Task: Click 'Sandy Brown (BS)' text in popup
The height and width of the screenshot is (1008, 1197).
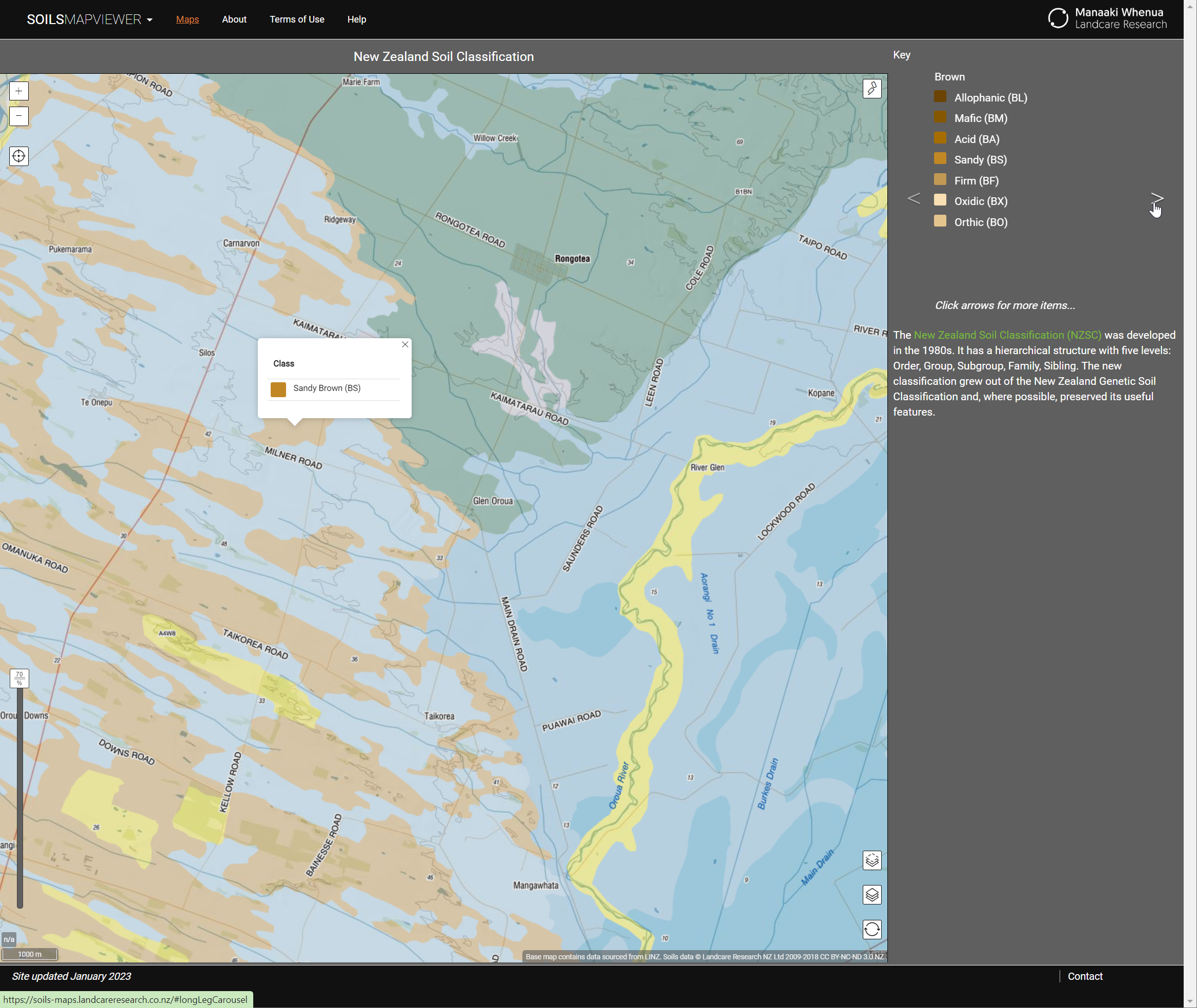Action: click(x=327, y=388)
